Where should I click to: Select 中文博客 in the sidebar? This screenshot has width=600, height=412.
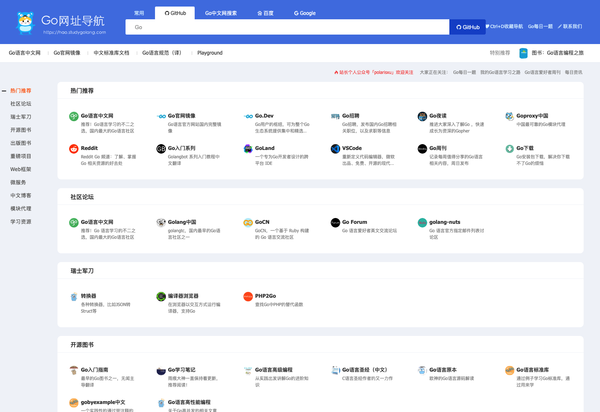21,195
